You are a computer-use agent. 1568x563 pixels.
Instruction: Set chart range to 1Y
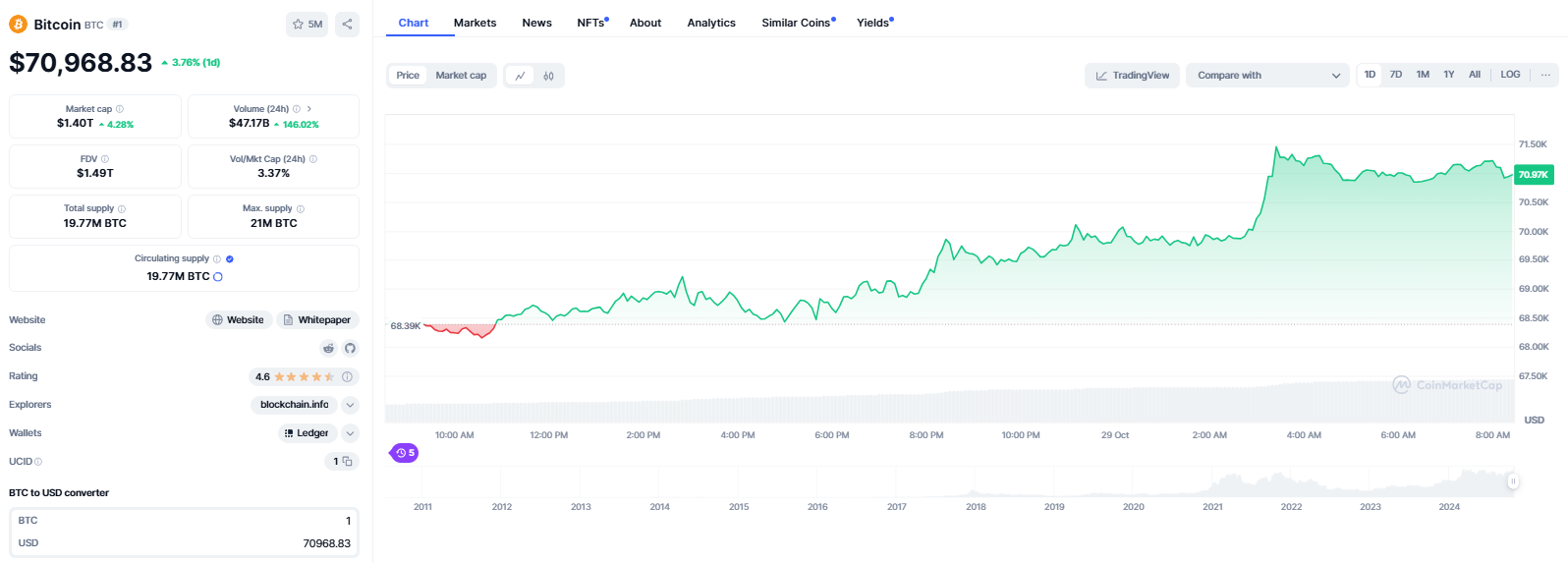pyautogui.click(x=1448, y=75)
